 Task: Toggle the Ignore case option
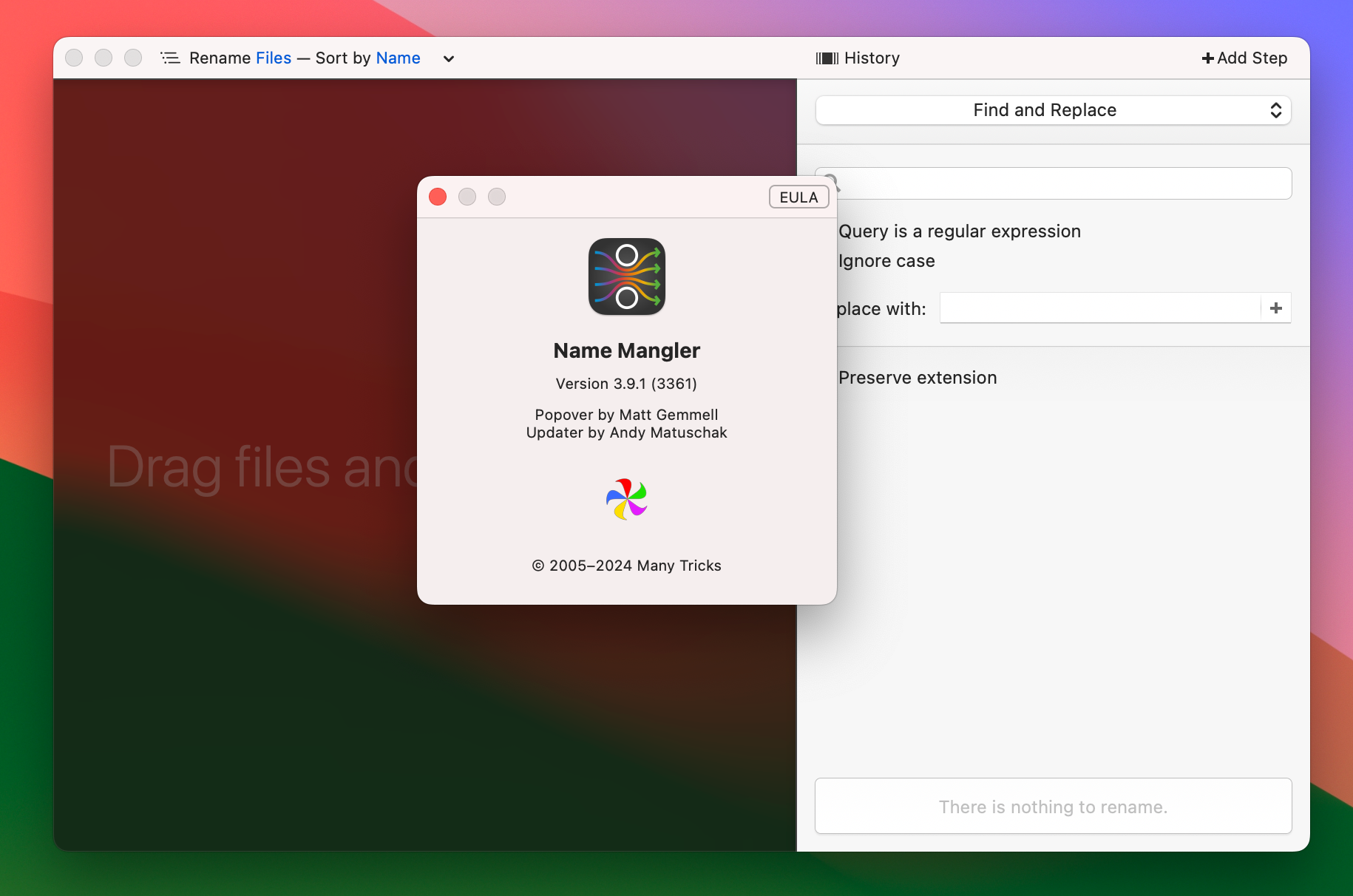[x=886, y=261]
